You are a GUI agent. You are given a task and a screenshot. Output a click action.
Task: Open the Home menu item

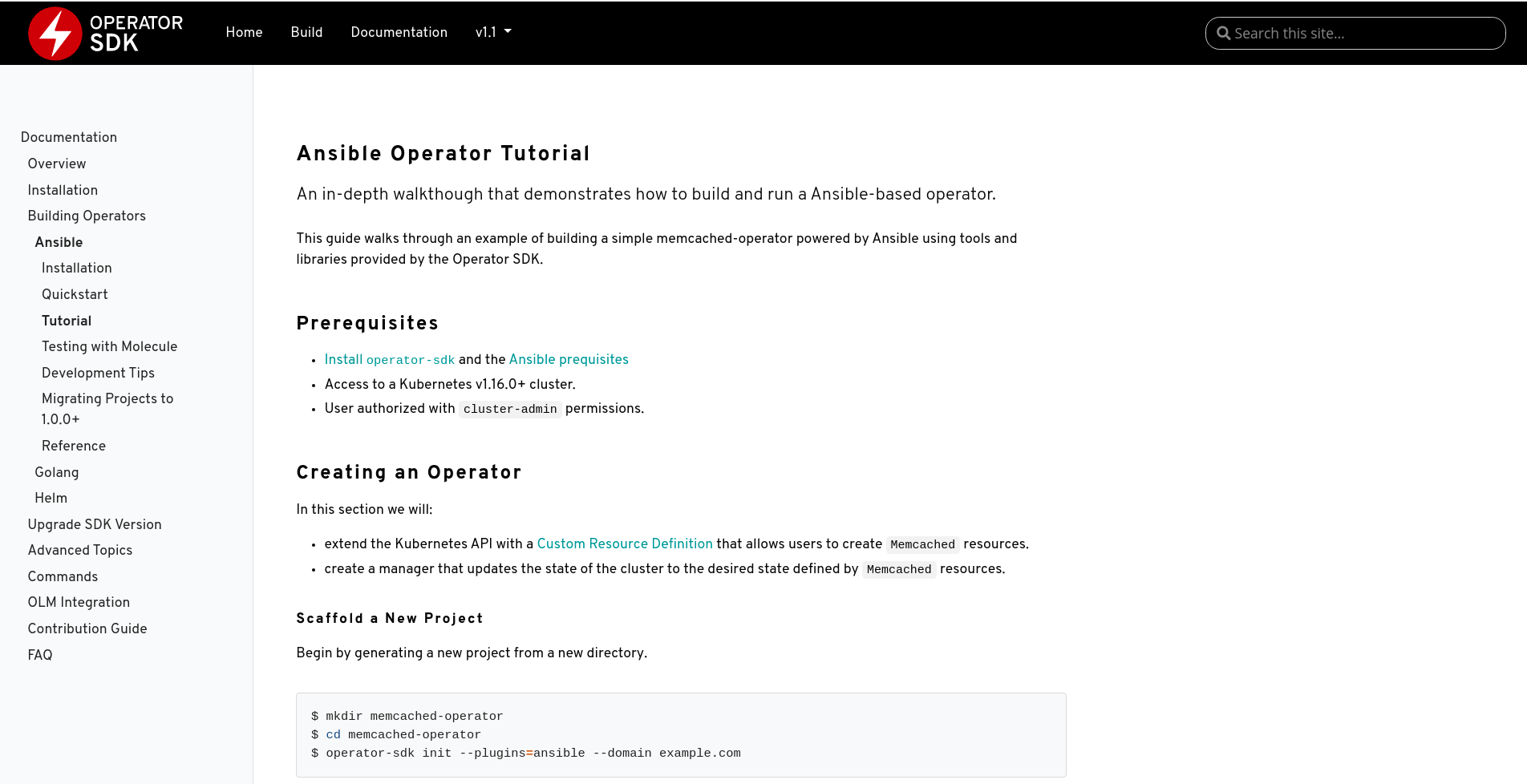pyautogui.click(x=244, y=32)
